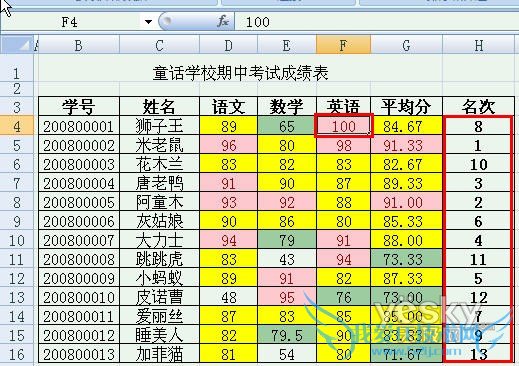Select column C header
Screen dimensions: 519x366
pos(159,45)
